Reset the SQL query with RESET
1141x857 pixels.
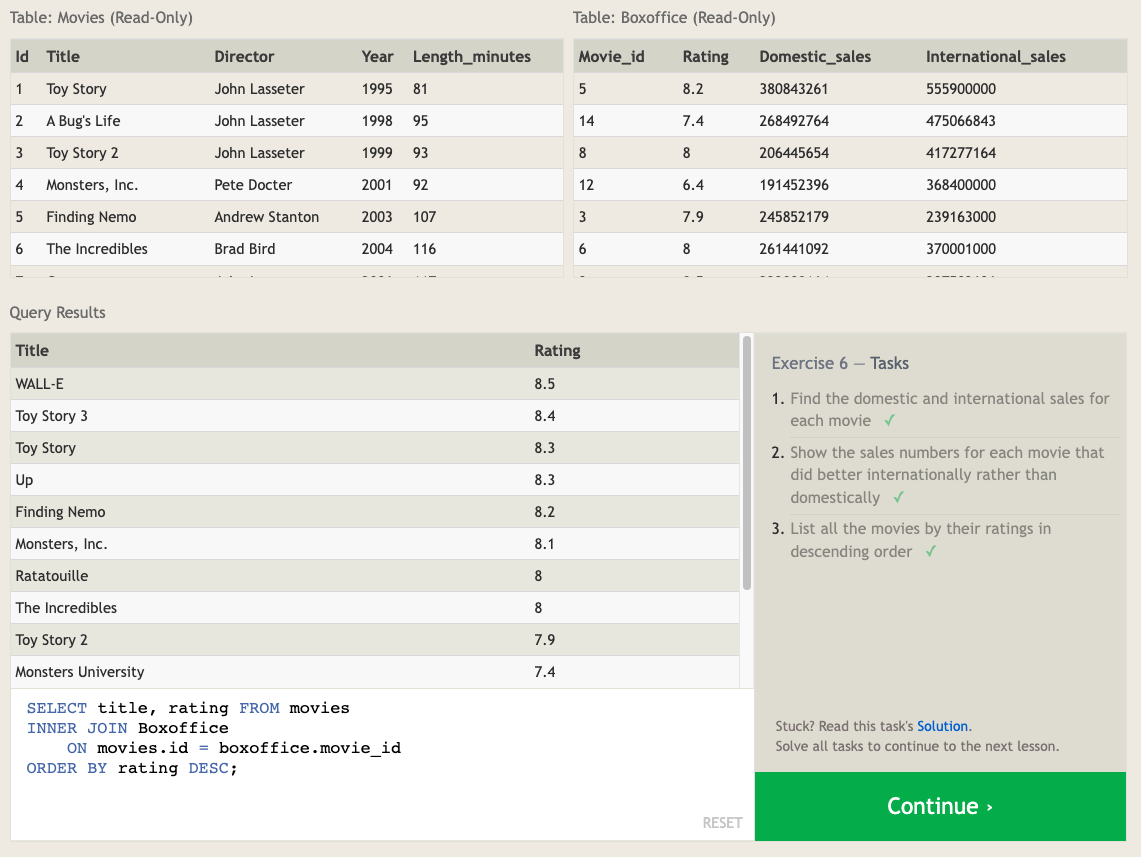tap(722, 823)
